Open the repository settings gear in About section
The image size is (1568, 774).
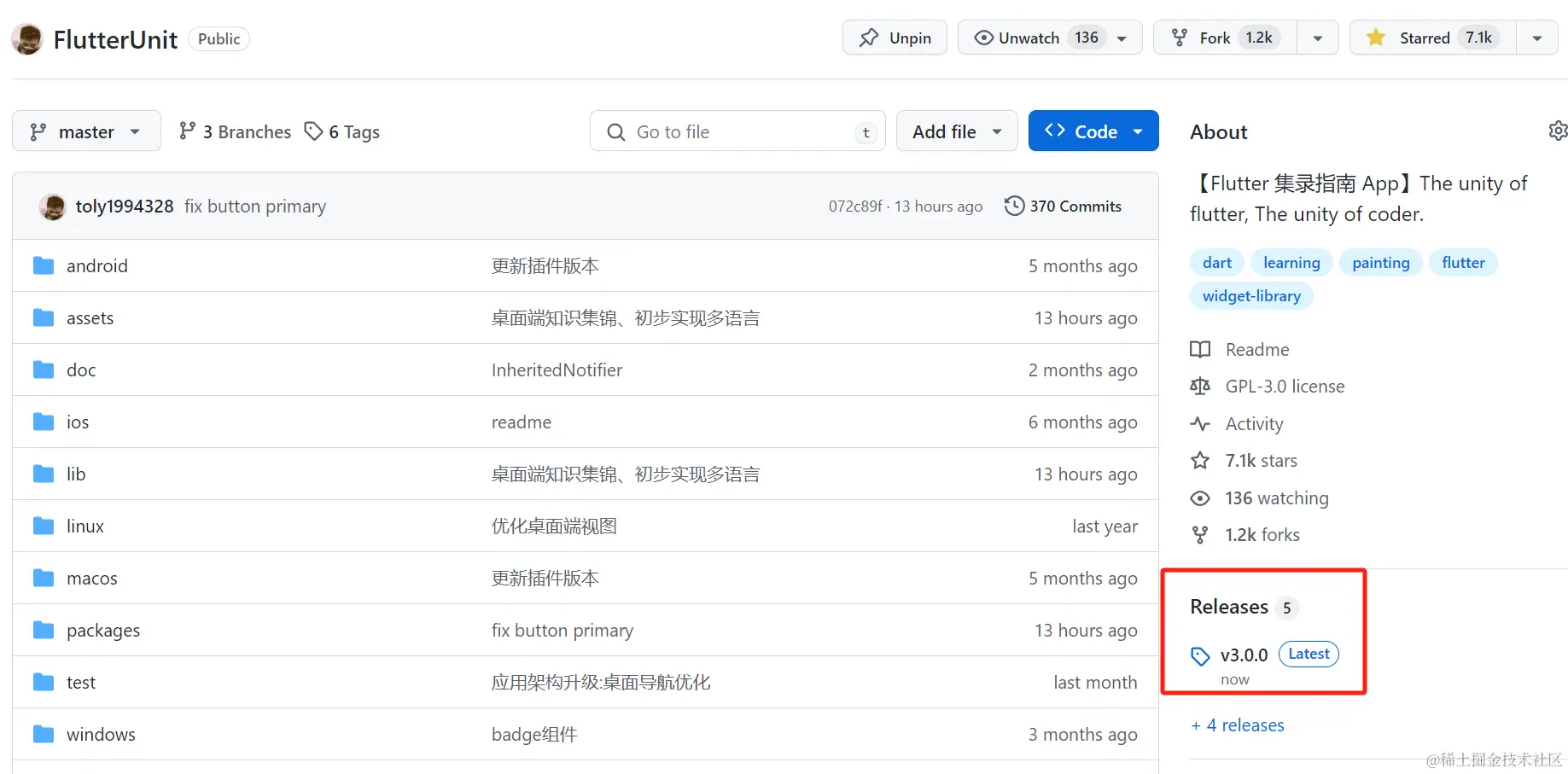[1558, 130]
